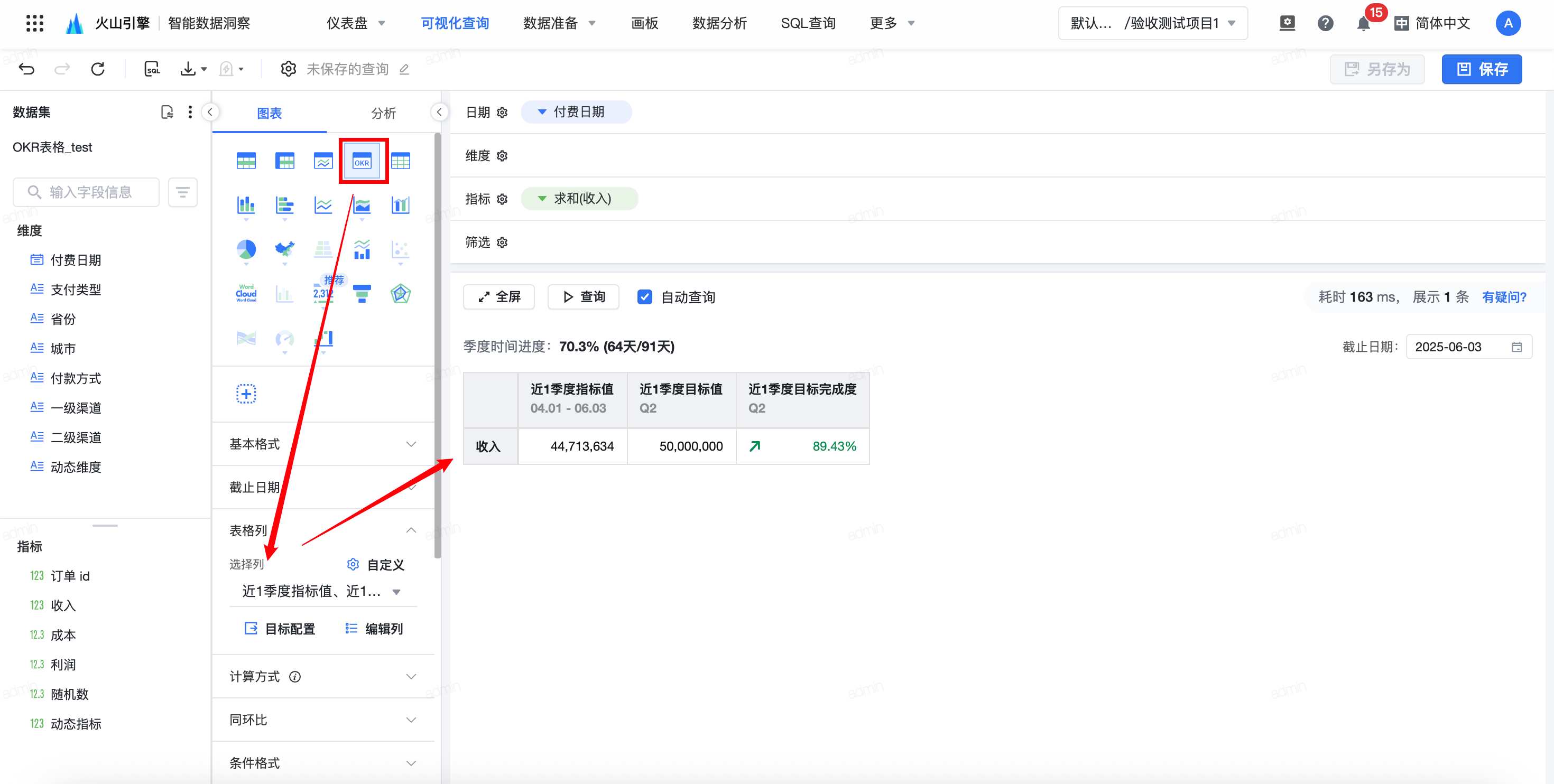Viewport: 1554px width, 784px height.
Task: Open the help question mark icon
Action: 1325,24
